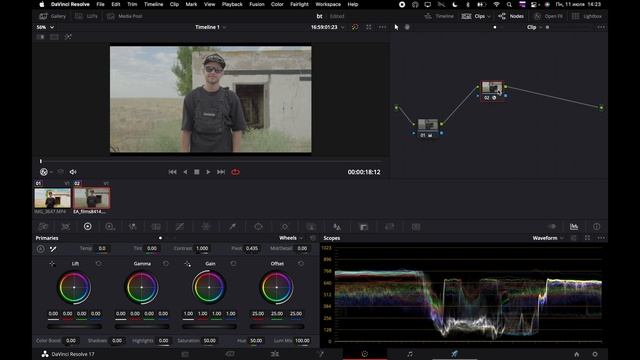Open the Timeline 1 name dropdown
Image resolution: width=640 pixels, height=360 pixels.
pos(210,27)
